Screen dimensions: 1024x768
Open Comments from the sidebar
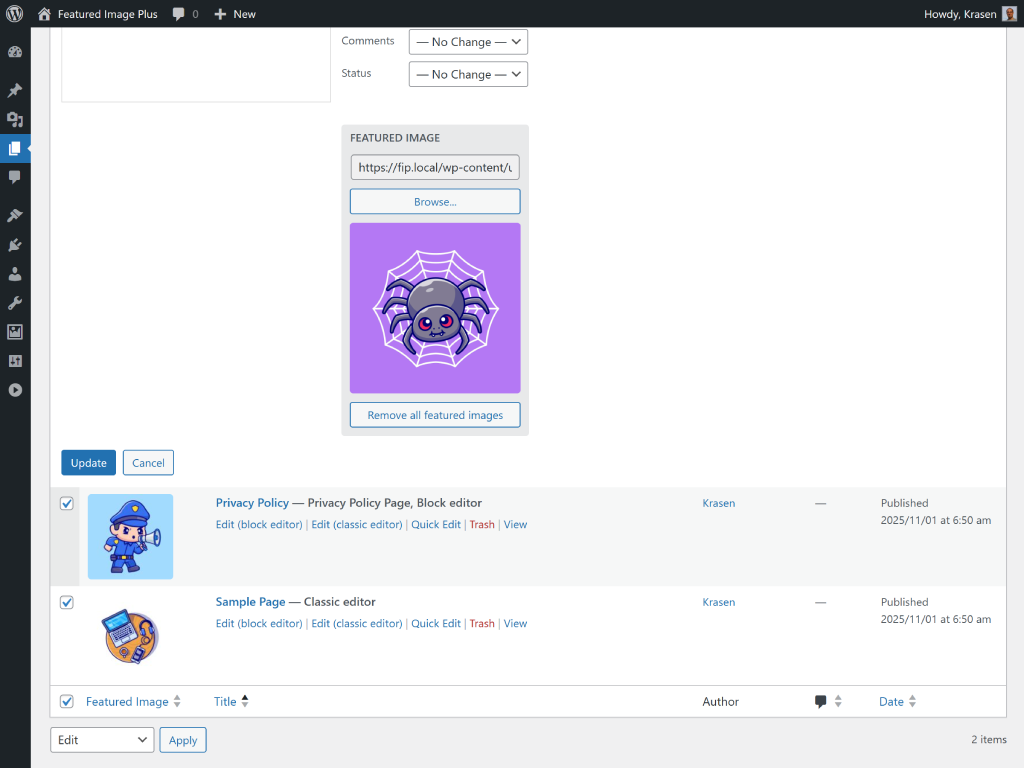coord(15,177)
